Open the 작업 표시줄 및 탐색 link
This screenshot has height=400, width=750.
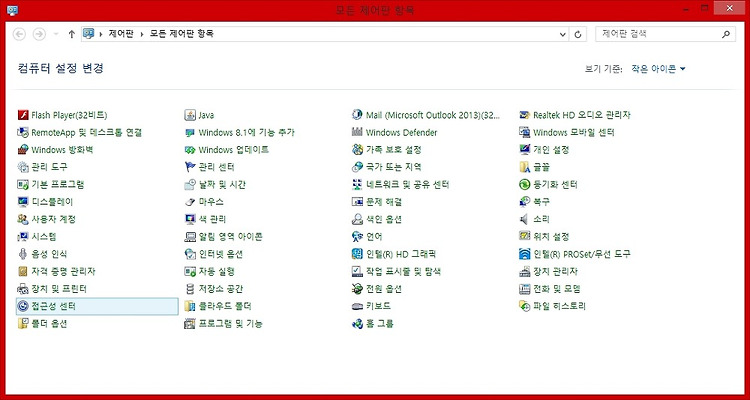[x=403, y=272]
